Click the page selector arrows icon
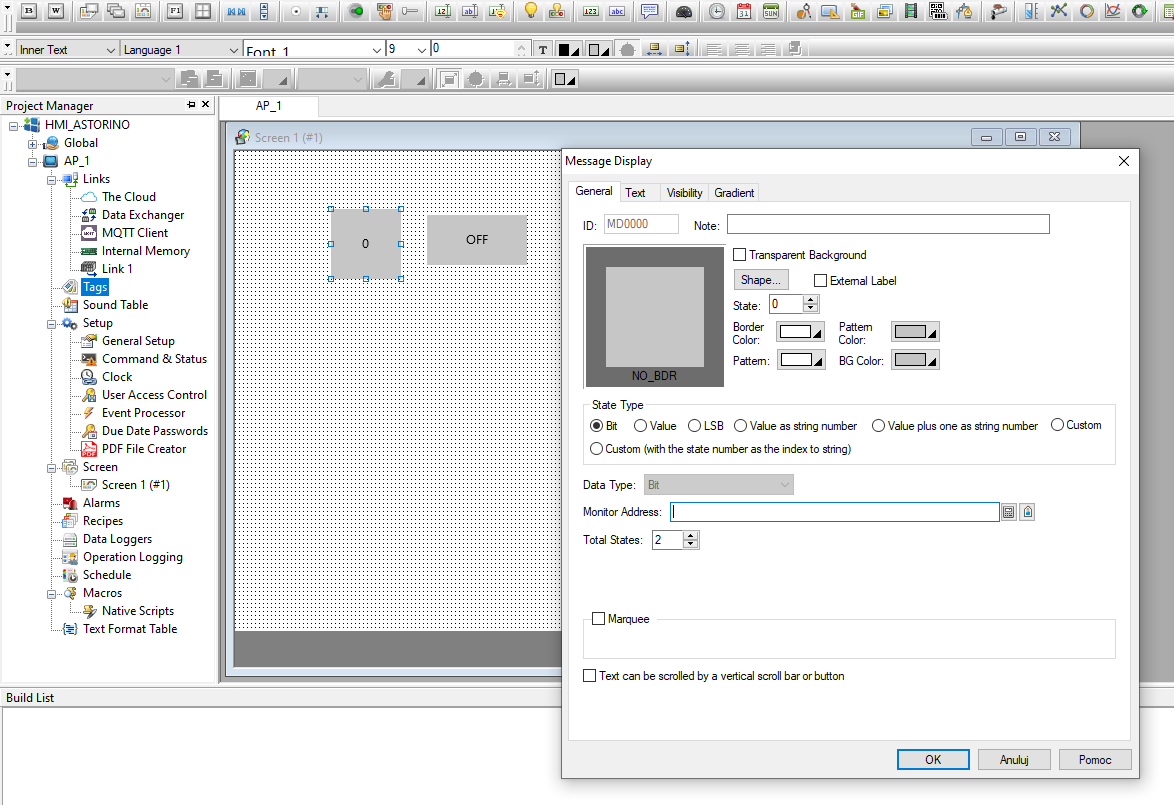1174x805 pixels. pyautogui.click(x=237, y=11)
